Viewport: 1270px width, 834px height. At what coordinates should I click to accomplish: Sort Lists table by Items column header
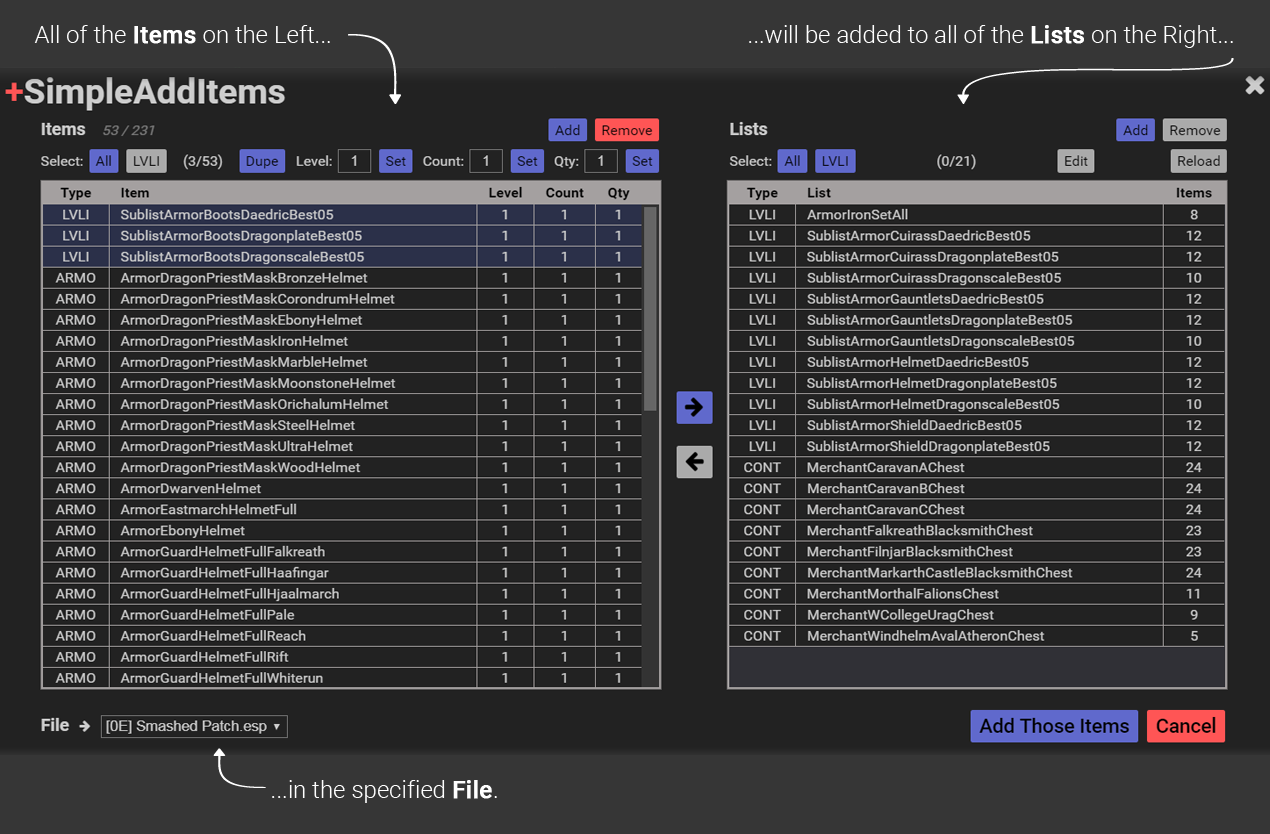1193,193
